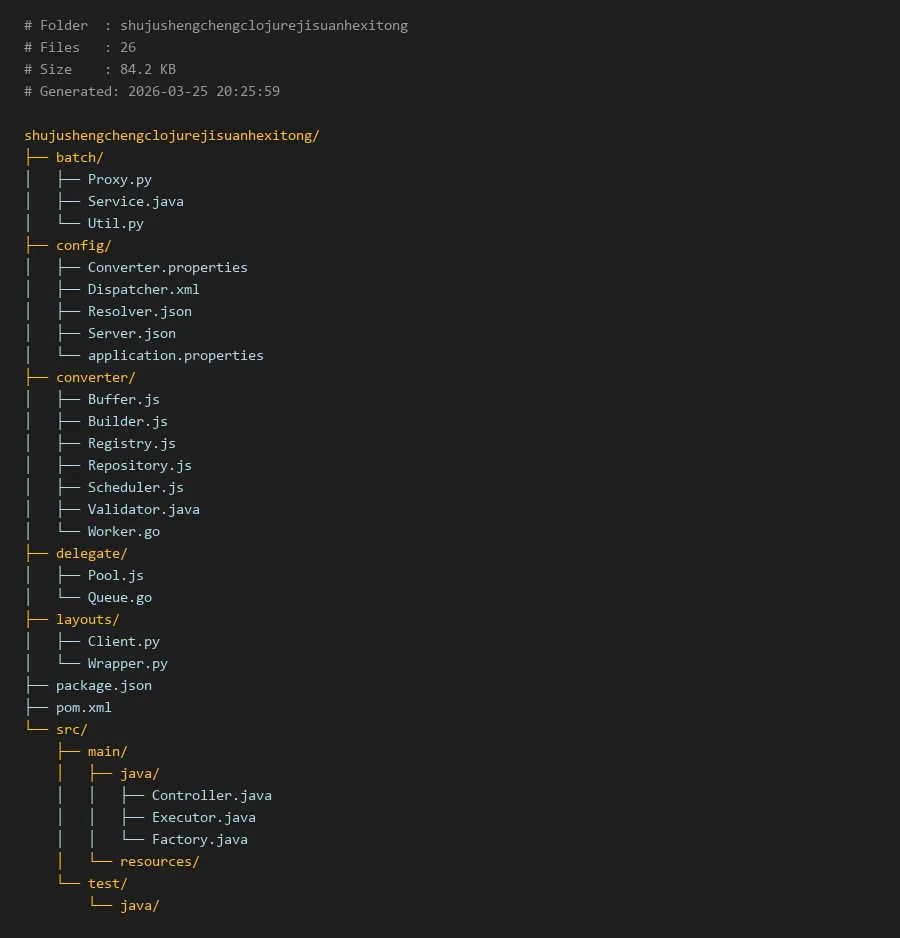Open Scheduler.js in converter folder
Viewport: 900px width, 938px height.
pyautogui.click(x=135, y=487)
